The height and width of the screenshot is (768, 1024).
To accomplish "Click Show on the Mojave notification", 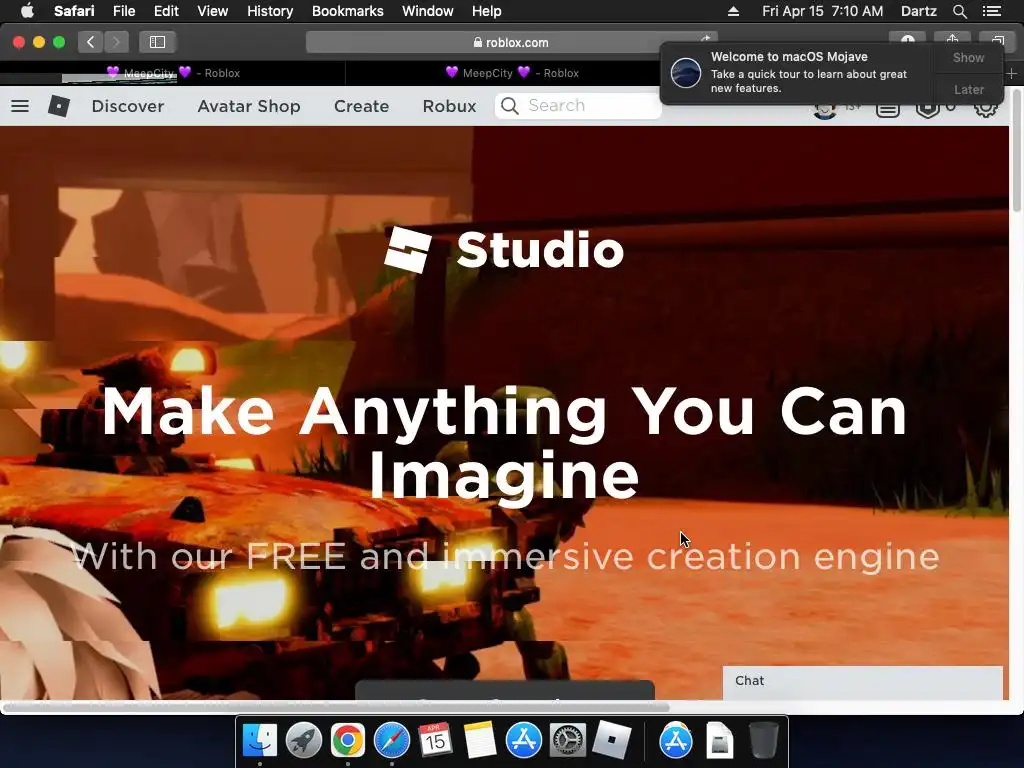I will click(x=968, y=57).
